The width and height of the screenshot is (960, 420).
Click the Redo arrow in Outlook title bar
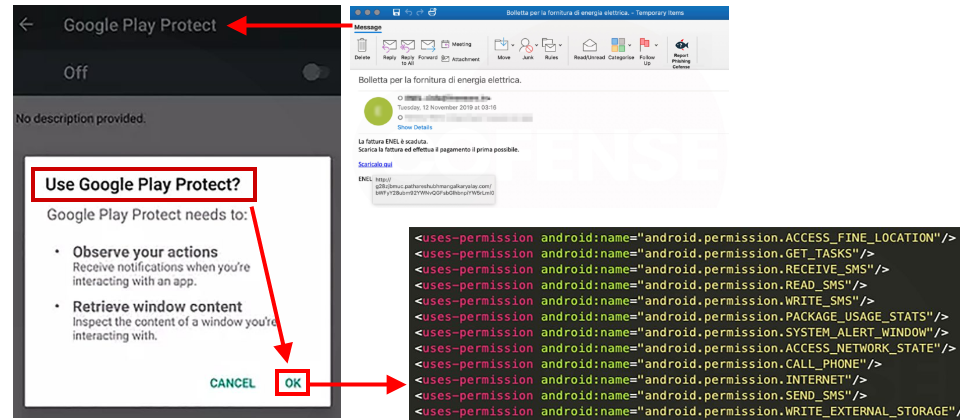(421, 12)
